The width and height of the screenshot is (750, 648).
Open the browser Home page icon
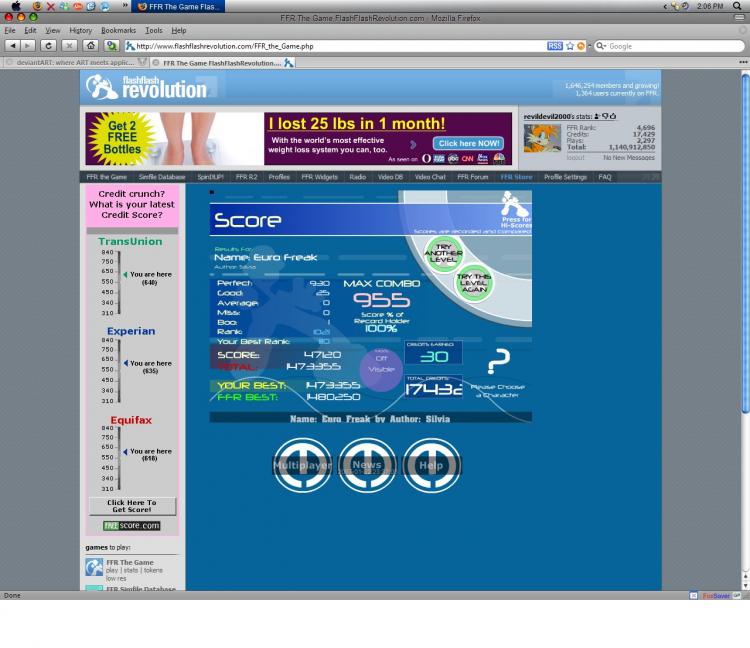click(x=90, y=46)
